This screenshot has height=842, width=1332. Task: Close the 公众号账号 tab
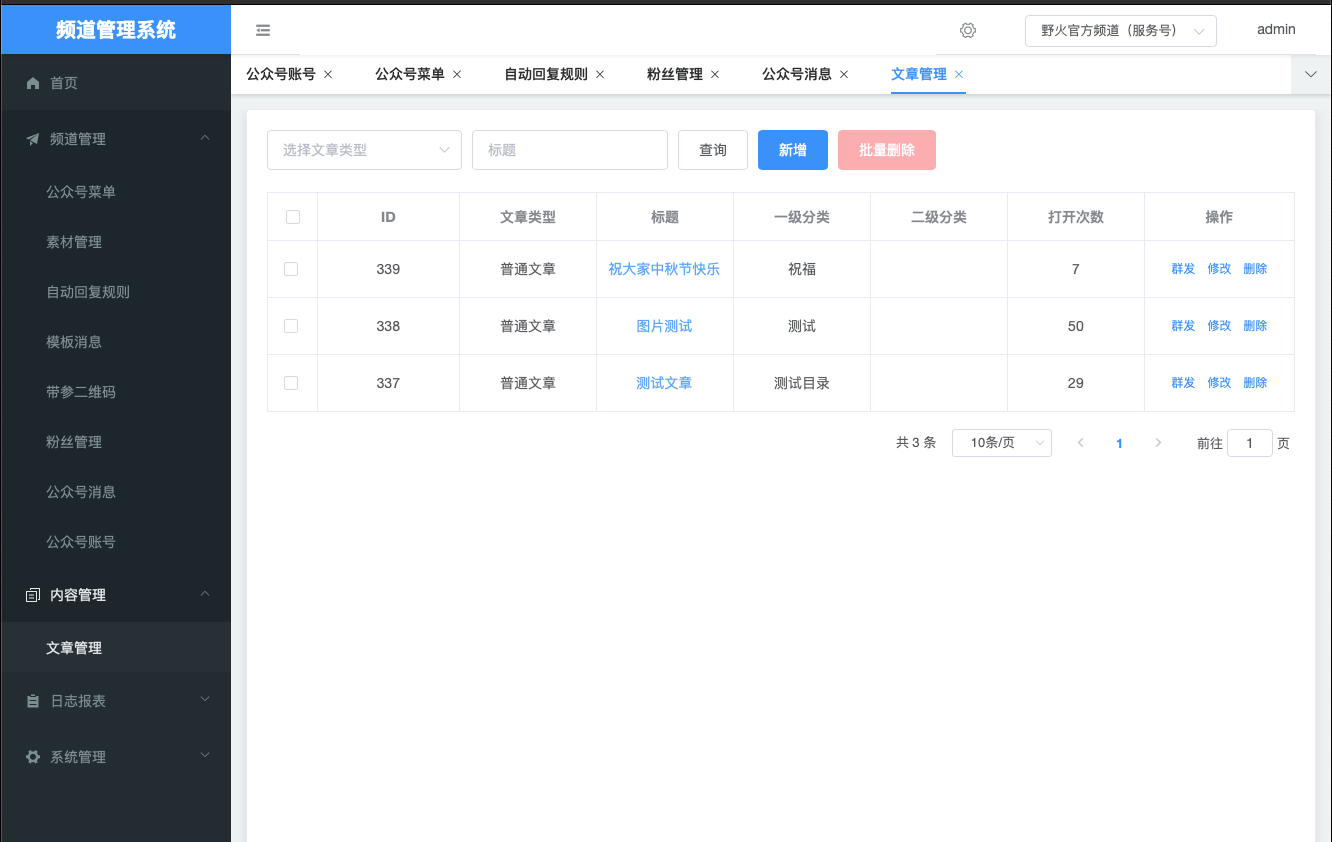point(328,74)
